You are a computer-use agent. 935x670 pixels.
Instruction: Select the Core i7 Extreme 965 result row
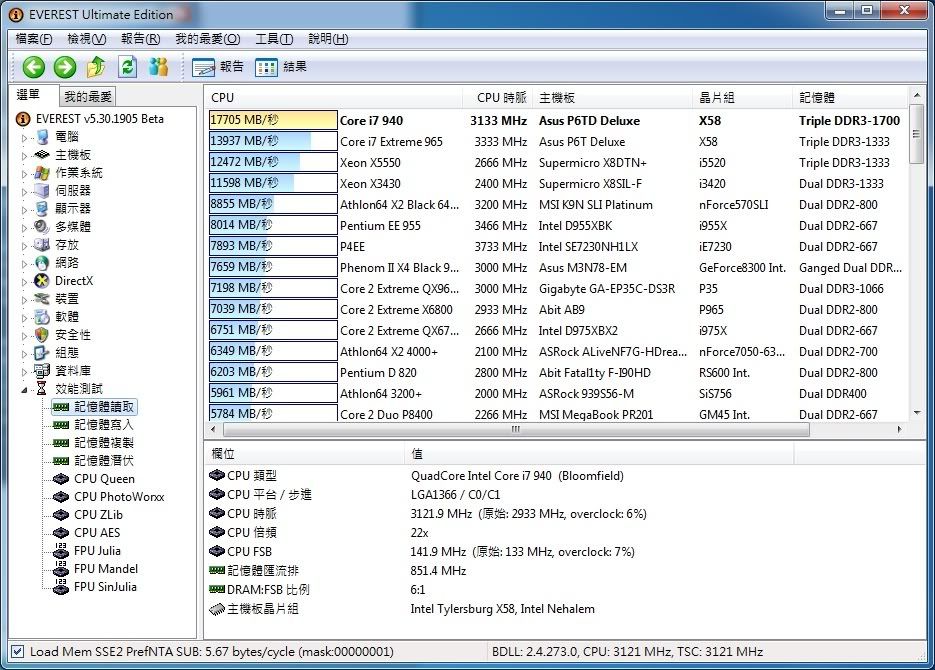[556, 141]
